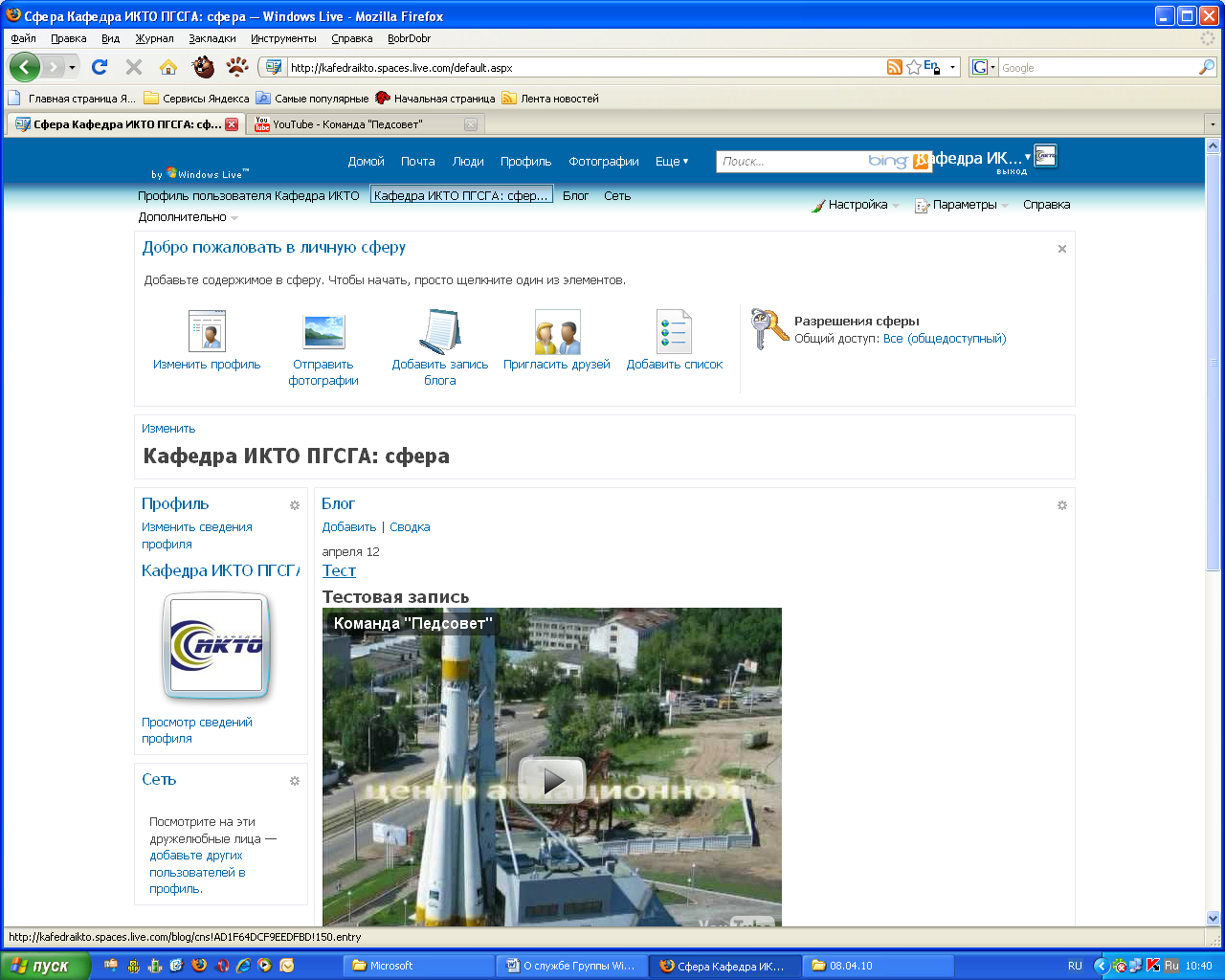Image resolution: width=1225 pixels, height=980 pixels.
Task: Click Kaspersky icon in system tray
Action: [1153, 966]
